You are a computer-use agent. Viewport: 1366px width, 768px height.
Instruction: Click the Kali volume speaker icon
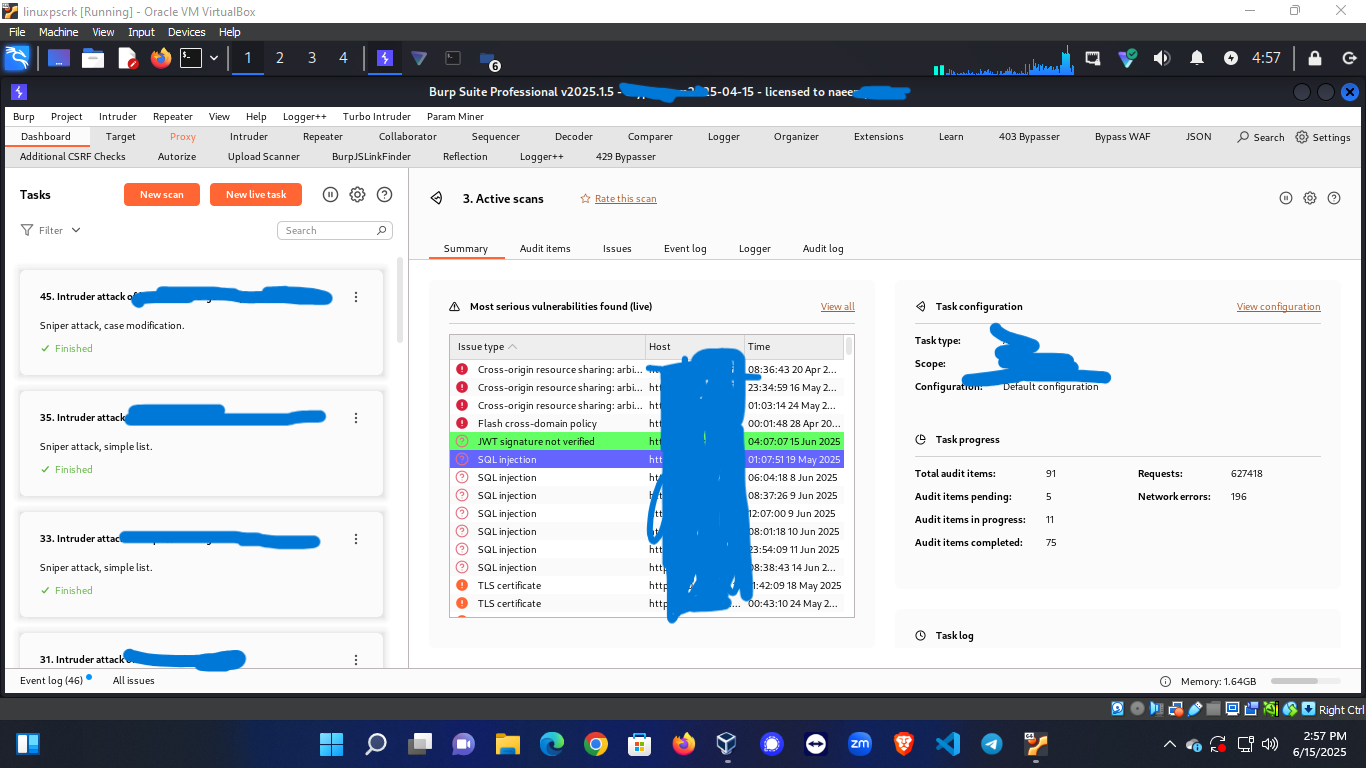coord(1161,58)
